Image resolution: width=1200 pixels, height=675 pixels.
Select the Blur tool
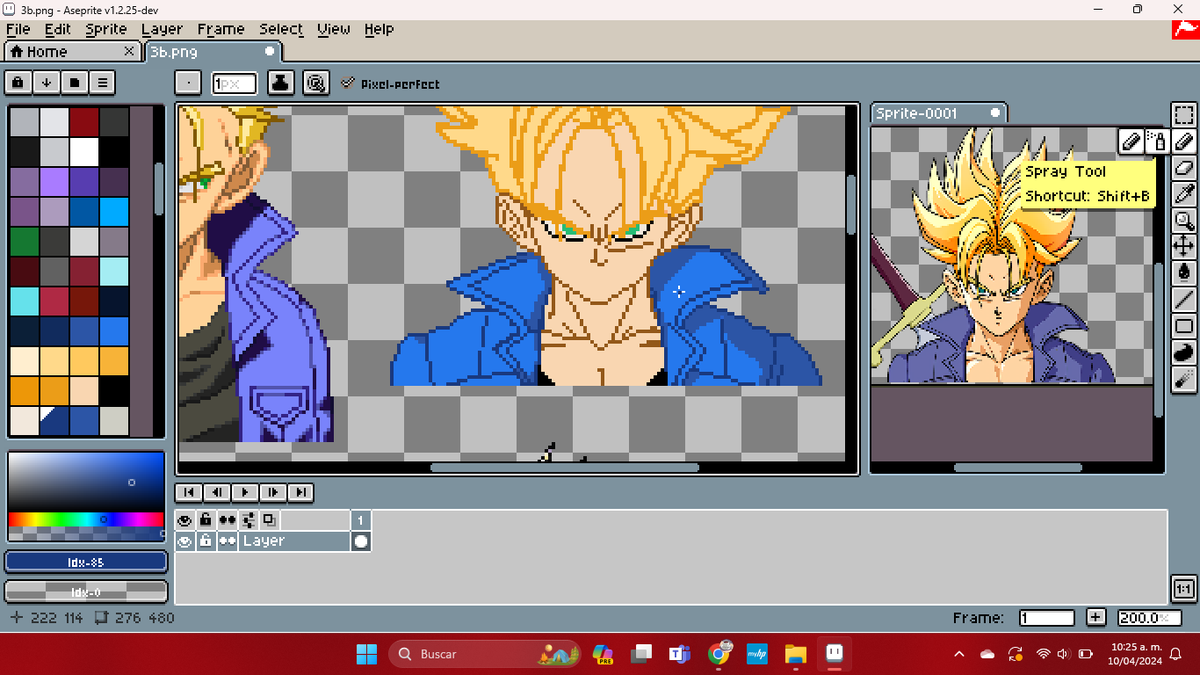point(1184,378)
